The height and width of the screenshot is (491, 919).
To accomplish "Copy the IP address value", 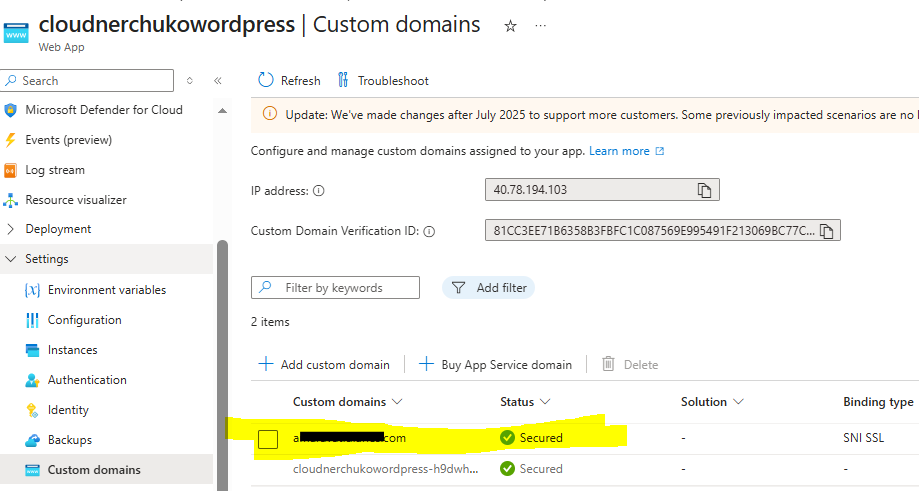I will click(704, 190).
